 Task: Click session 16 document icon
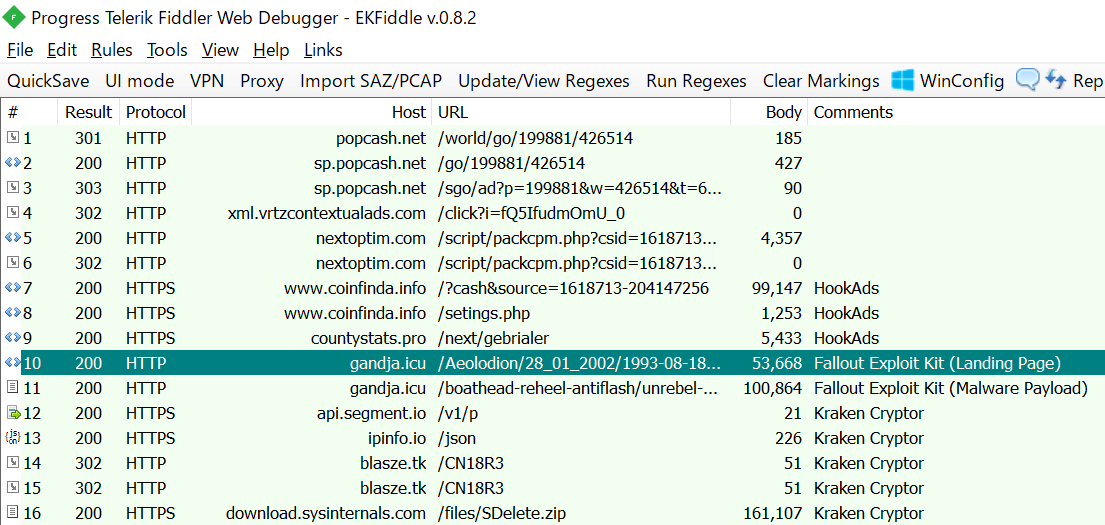(13, 512)
